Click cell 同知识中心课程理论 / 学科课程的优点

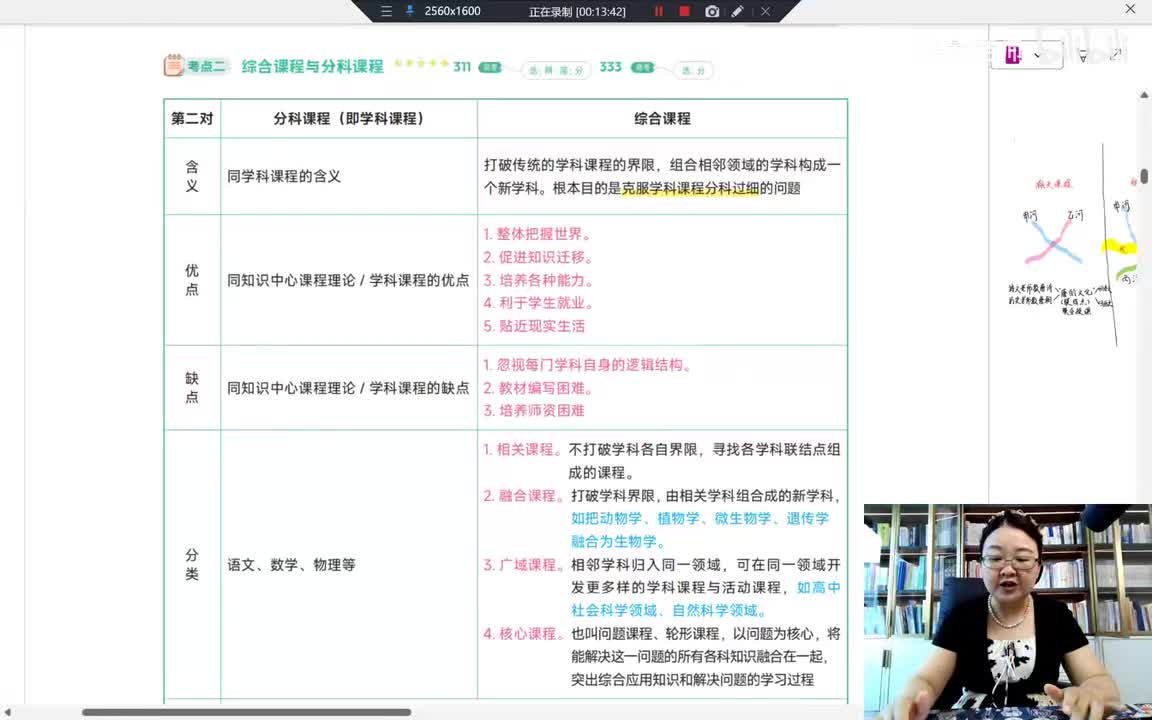click(348, 280)
